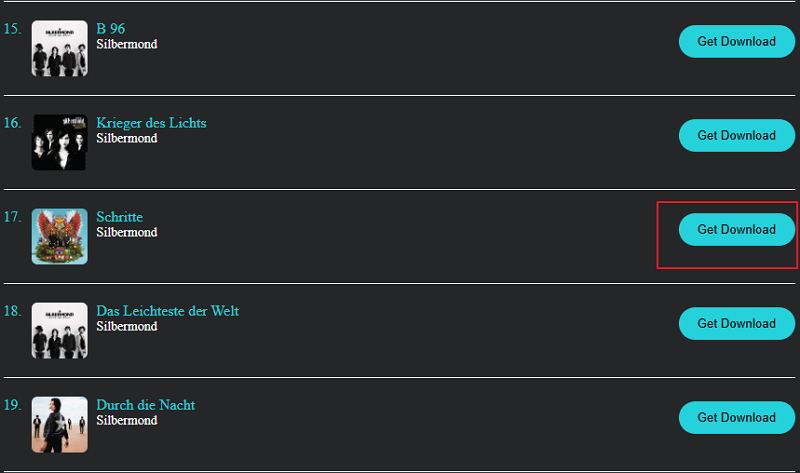Click the album cover for B 96
800x473 pixels.
pyautogui.click(x=60, y=48)
